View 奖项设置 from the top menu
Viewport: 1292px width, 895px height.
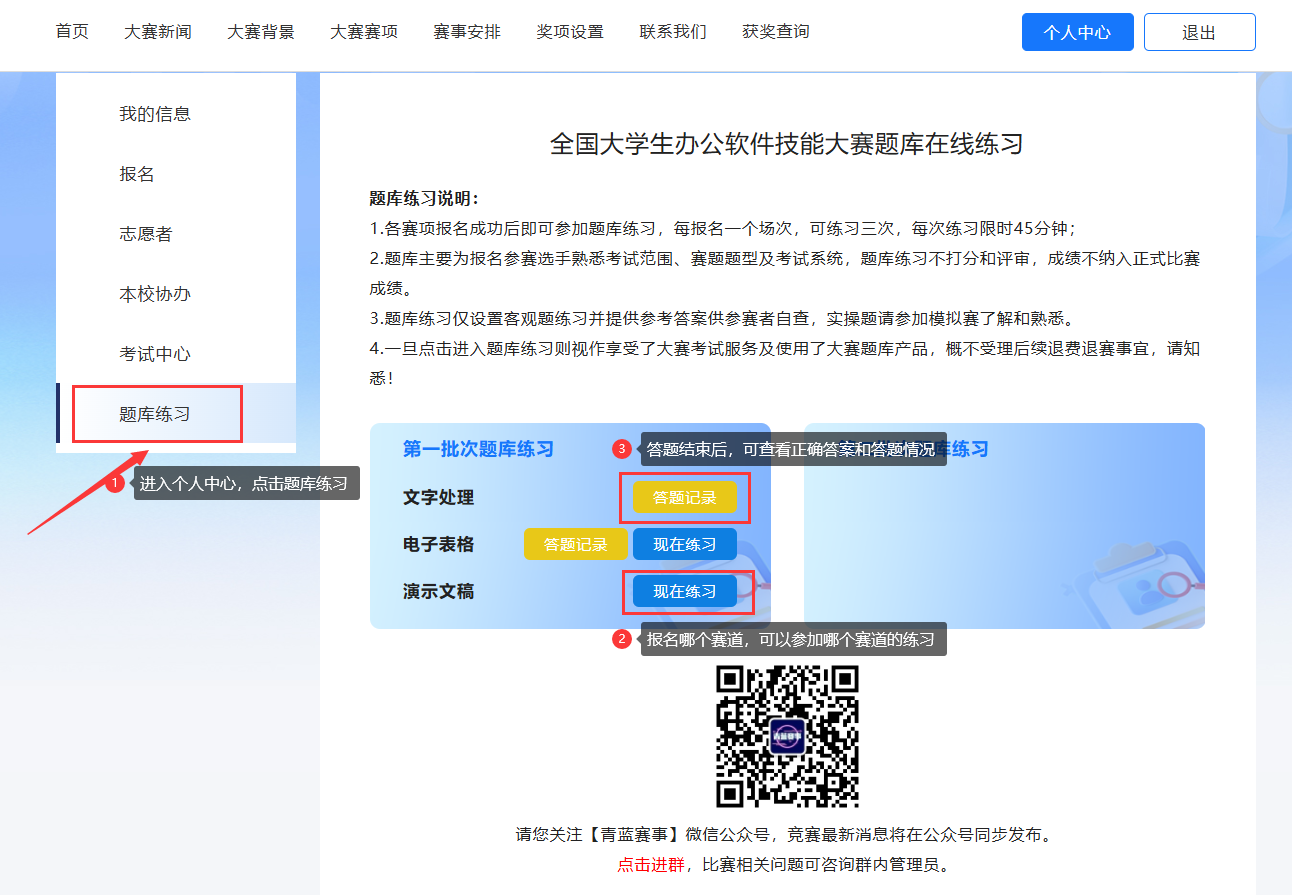click(x=570, y=32)
